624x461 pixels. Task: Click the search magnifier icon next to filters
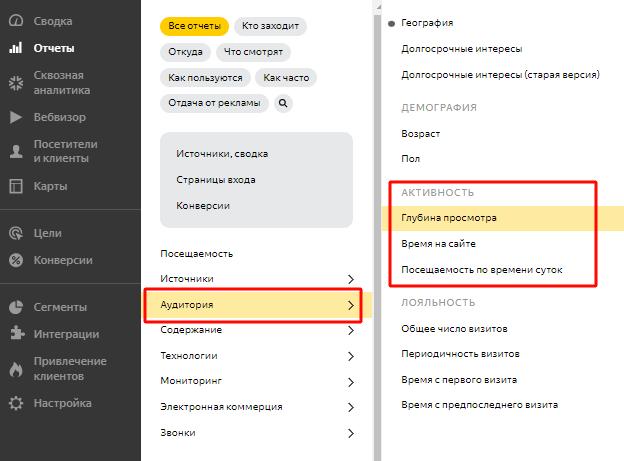(x=283, y=102)
